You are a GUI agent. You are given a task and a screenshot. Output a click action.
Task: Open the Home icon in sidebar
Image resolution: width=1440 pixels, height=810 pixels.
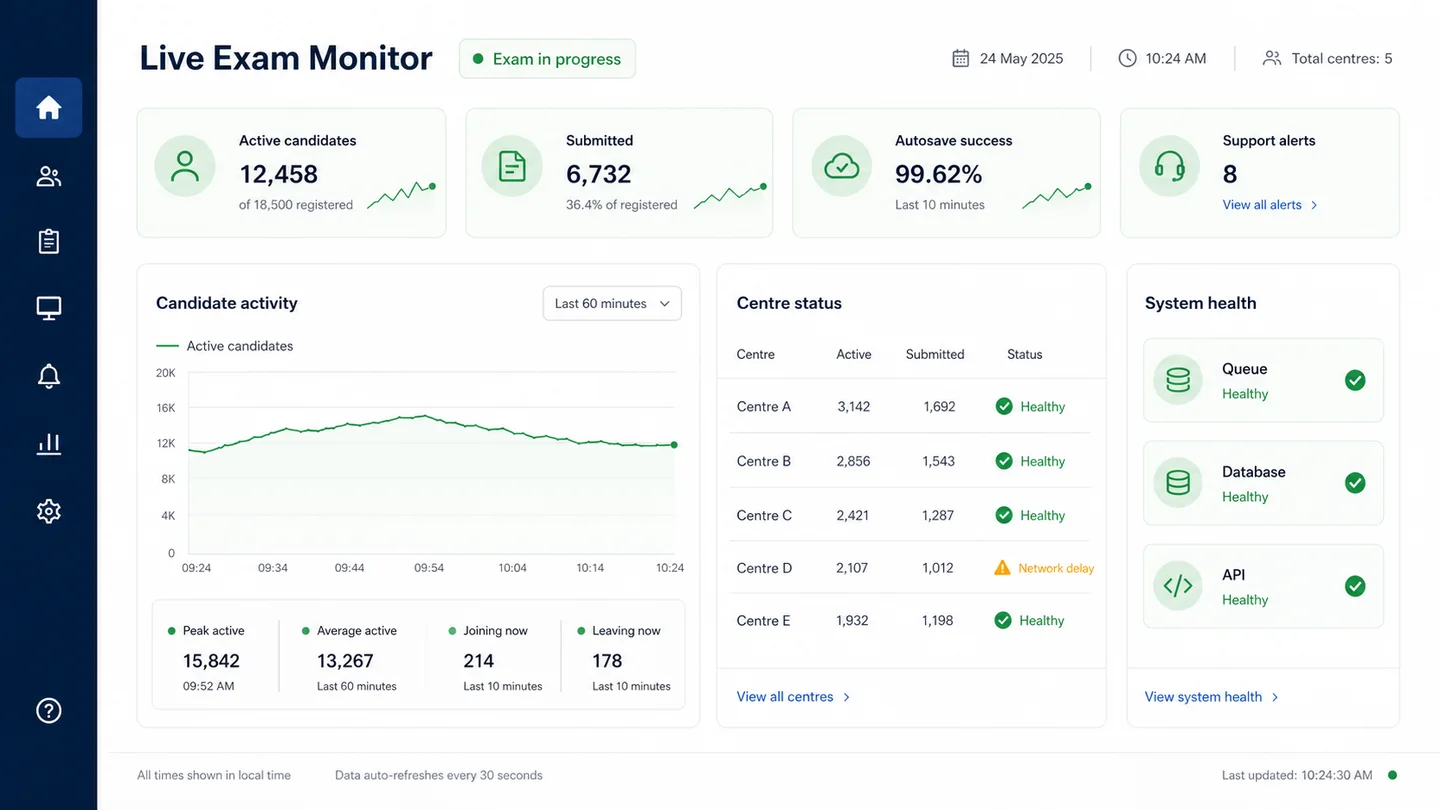click(49, 108)
